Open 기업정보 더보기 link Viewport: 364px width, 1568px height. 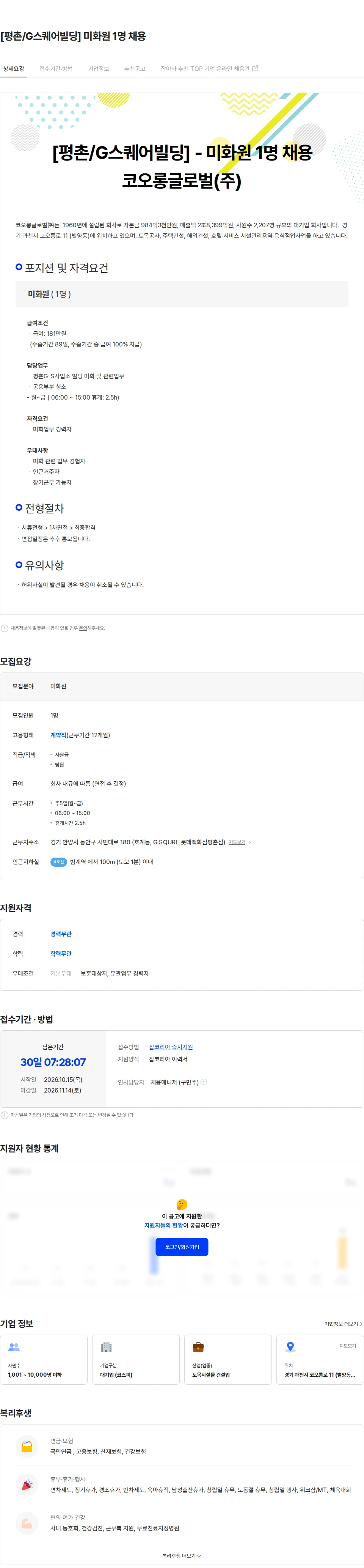343,1324
